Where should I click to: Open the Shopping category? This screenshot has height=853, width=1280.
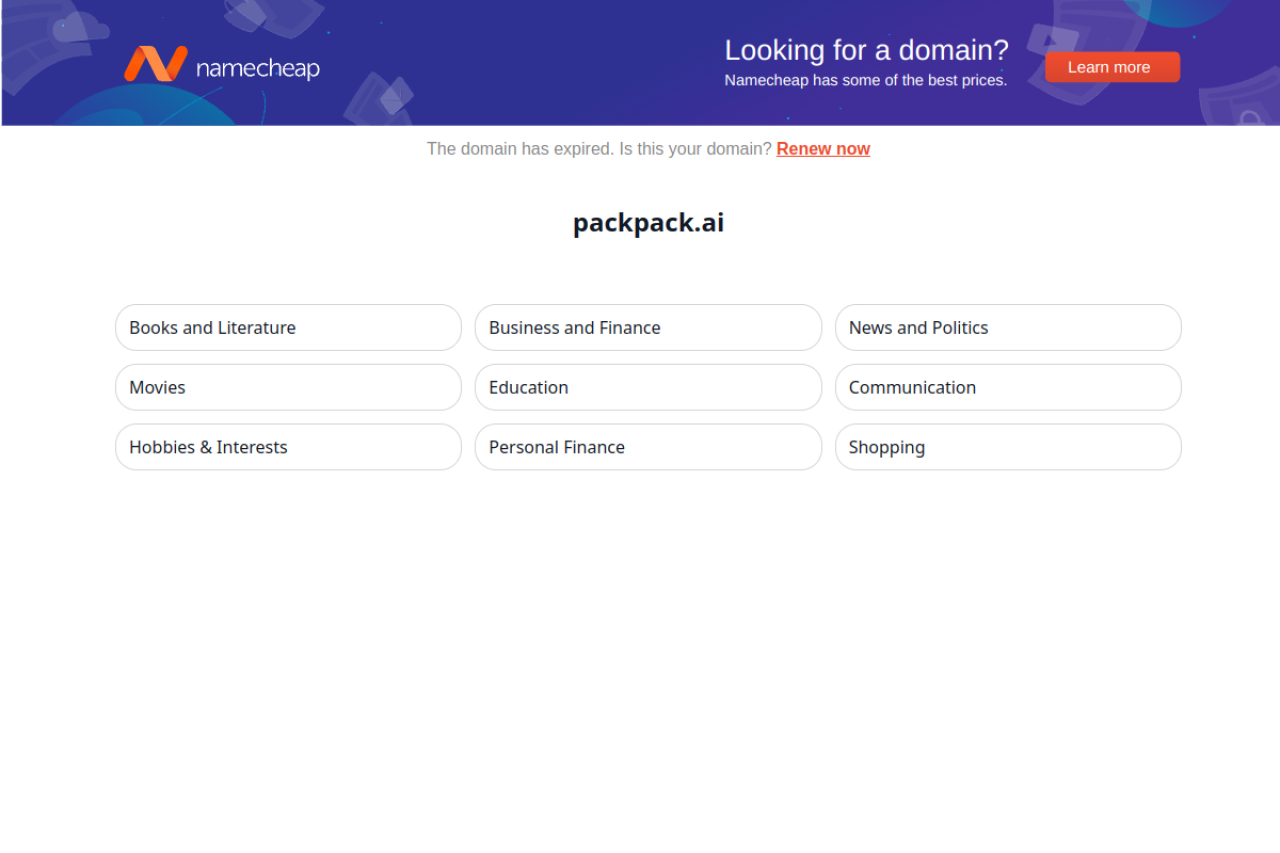(x=1008, y=447)
